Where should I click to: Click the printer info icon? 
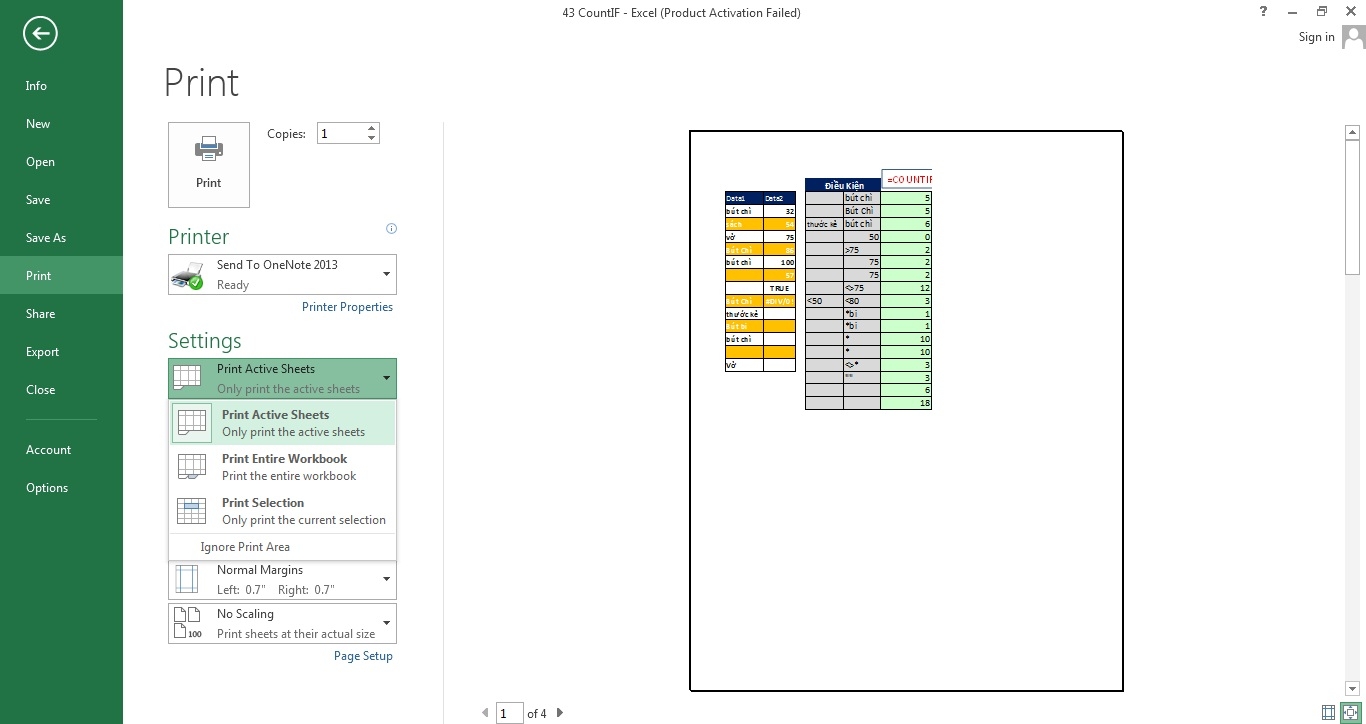(391, 229)
